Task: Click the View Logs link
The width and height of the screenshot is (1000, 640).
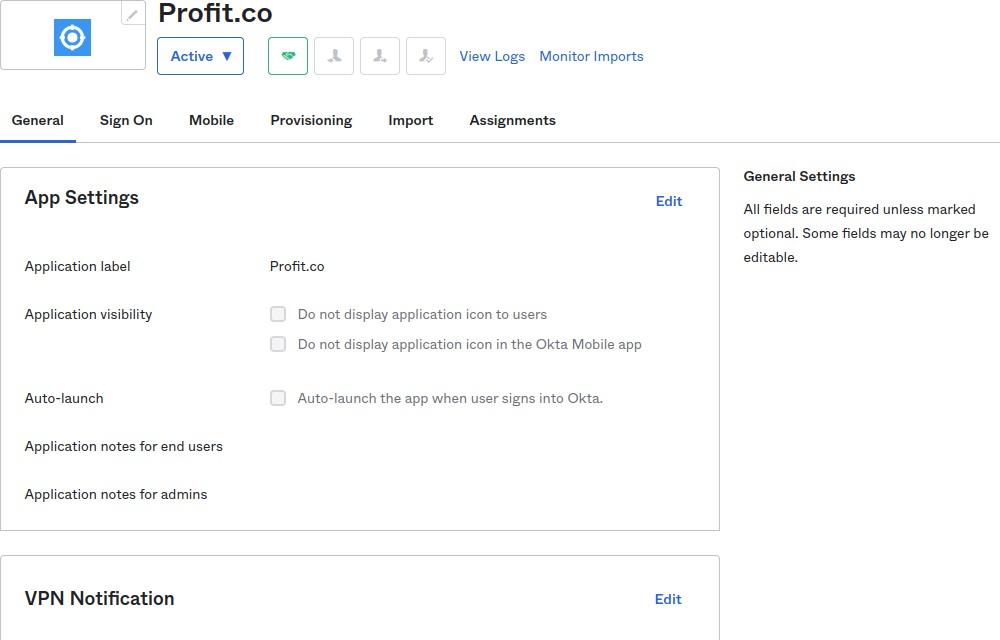Action: coord(492,56)
